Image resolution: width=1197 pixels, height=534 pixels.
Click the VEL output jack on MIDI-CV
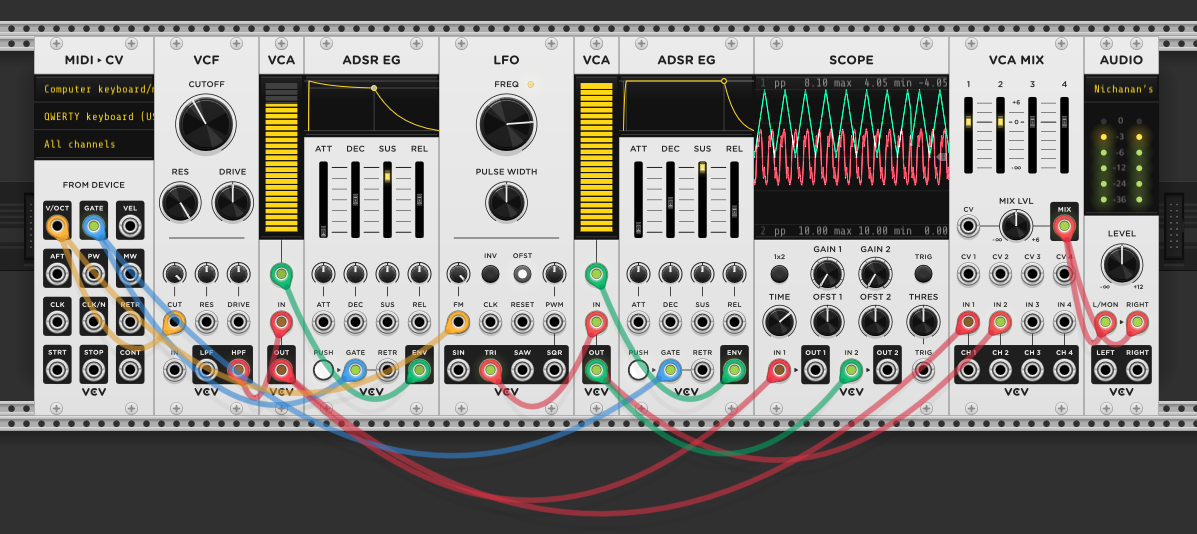(x=131, y=226)
